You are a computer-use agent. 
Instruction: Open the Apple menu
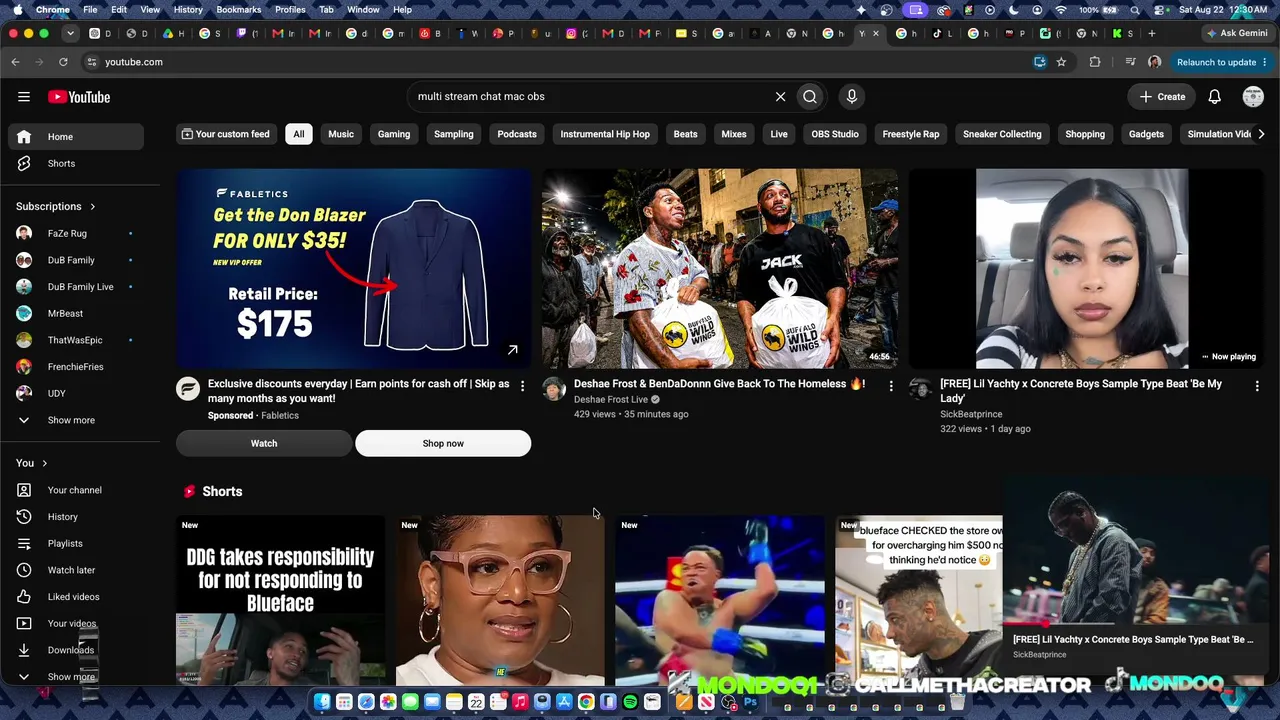click(x=18, y=10)
